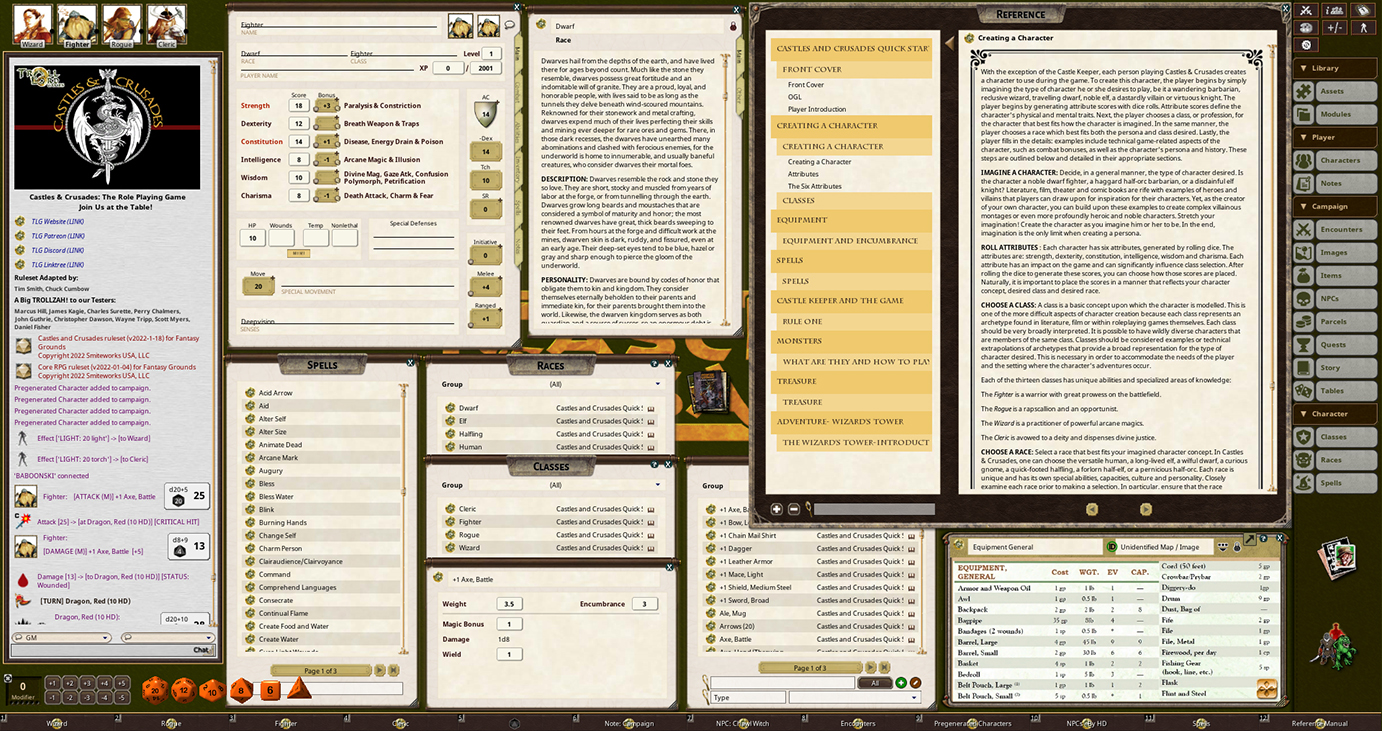The width and height of the screenshot is (1382, 731).
Task: Open the modifiers plus-minus icon
Action: [1334, 27]
